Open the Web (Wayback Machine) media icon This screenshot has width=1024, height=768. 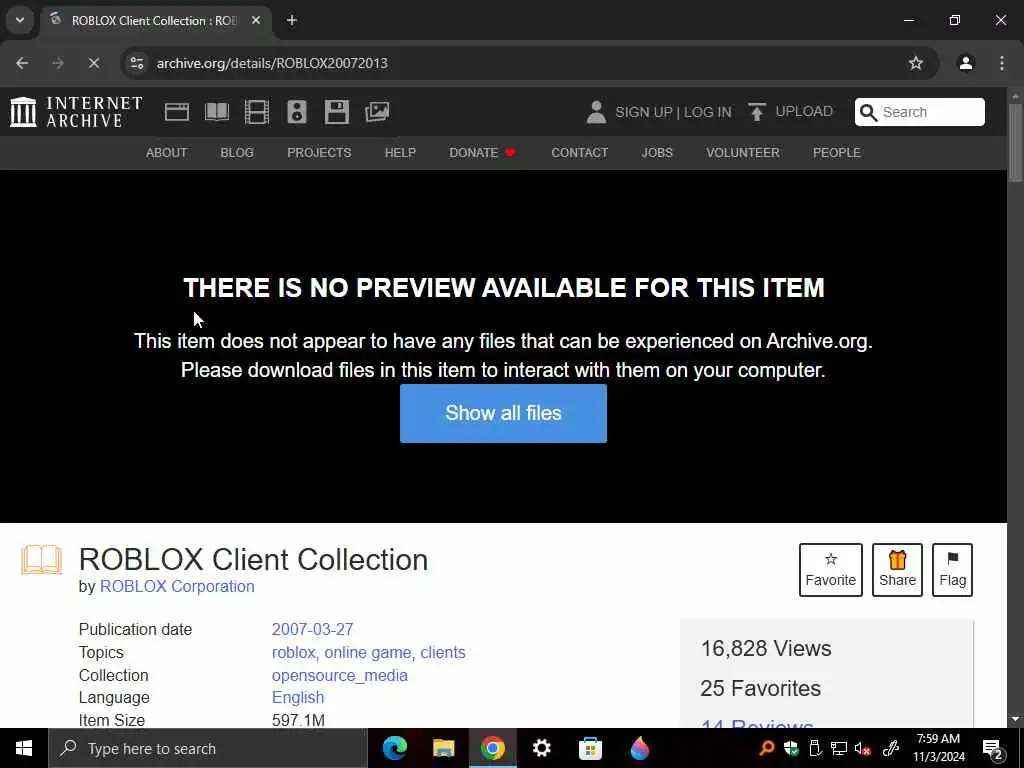[x=176, y=112]
